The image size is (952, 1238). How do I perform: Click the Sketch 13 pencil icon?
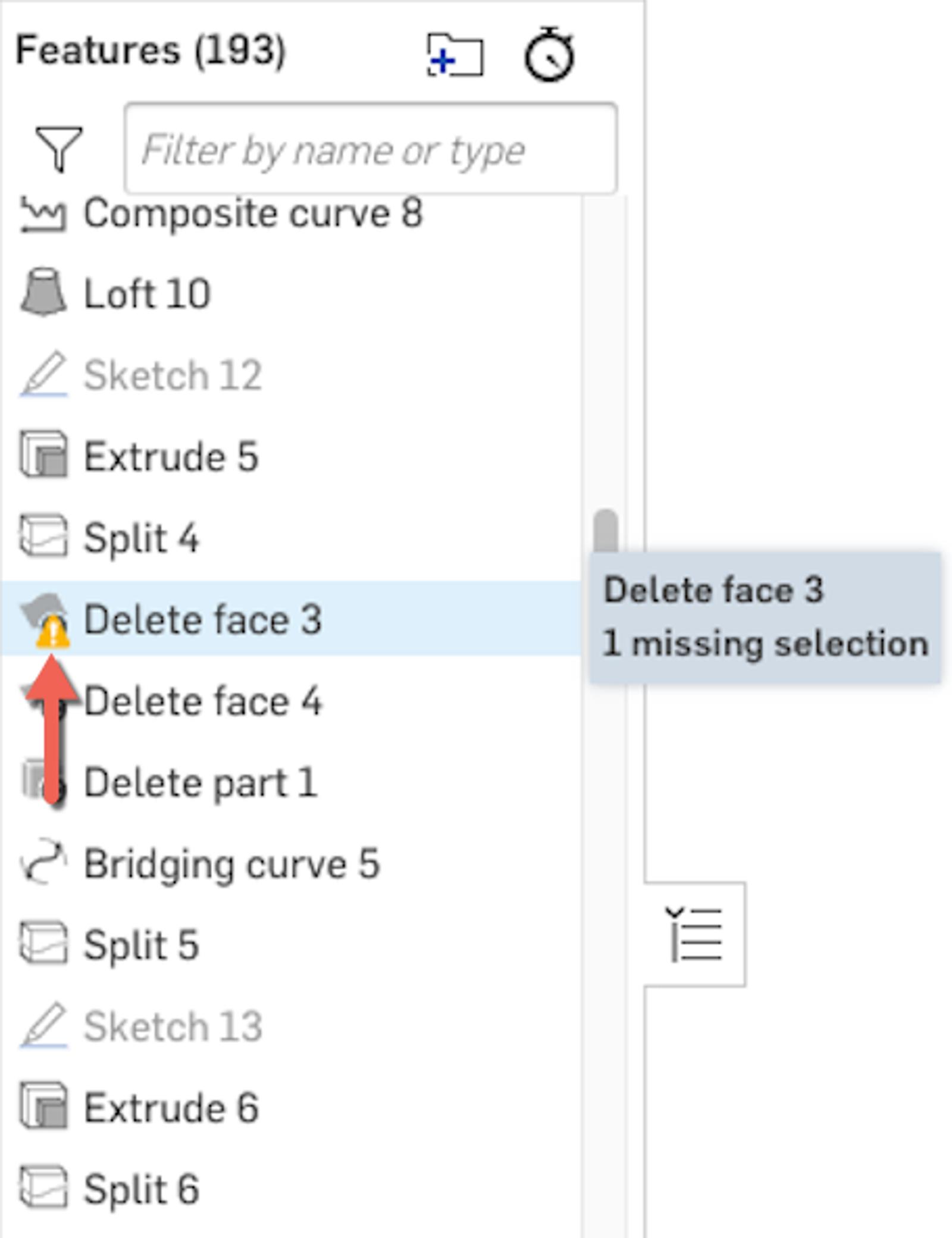(43, 1025)
